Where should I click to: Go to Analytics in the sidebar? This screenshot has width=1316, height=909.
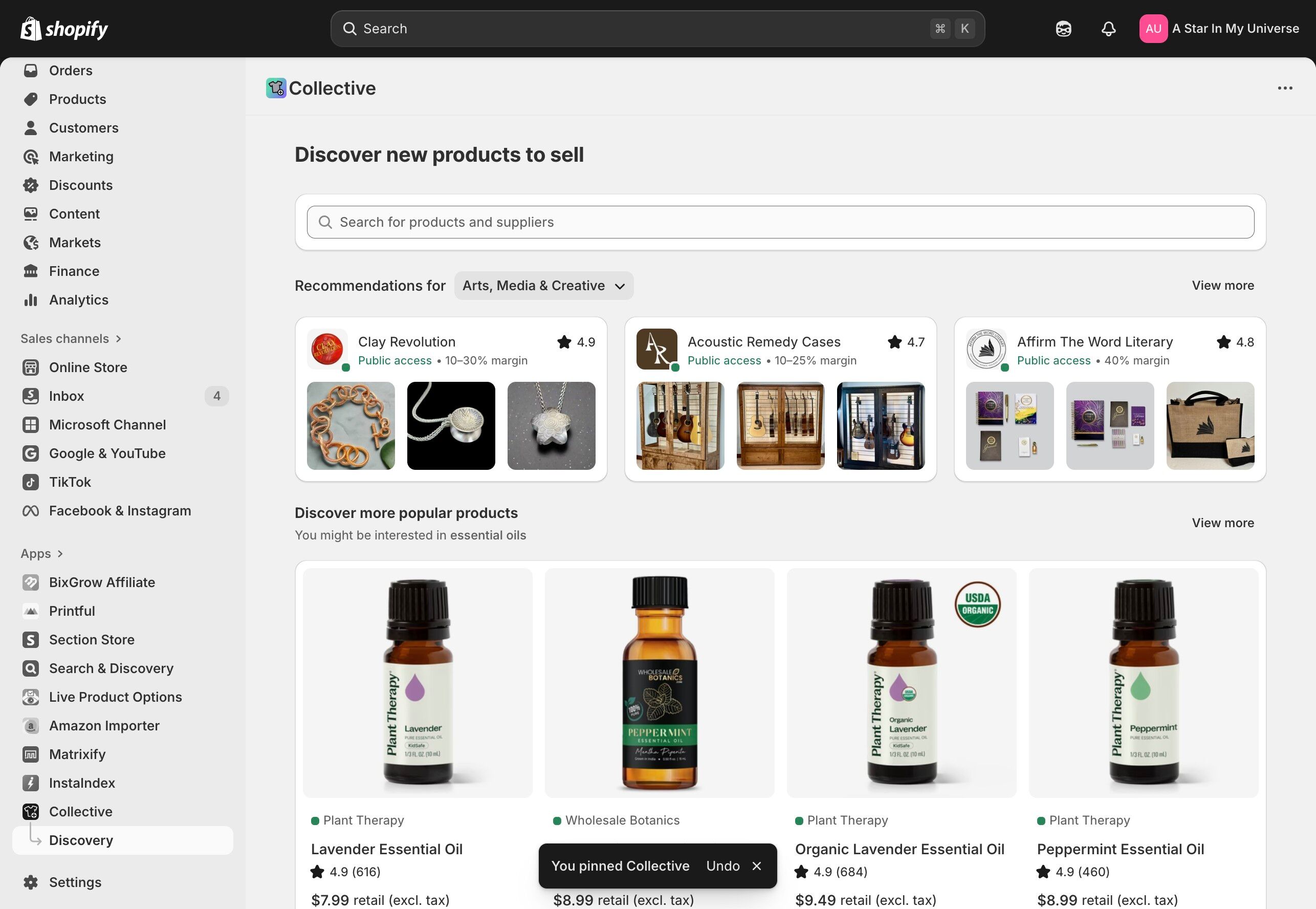coord(78,299)
